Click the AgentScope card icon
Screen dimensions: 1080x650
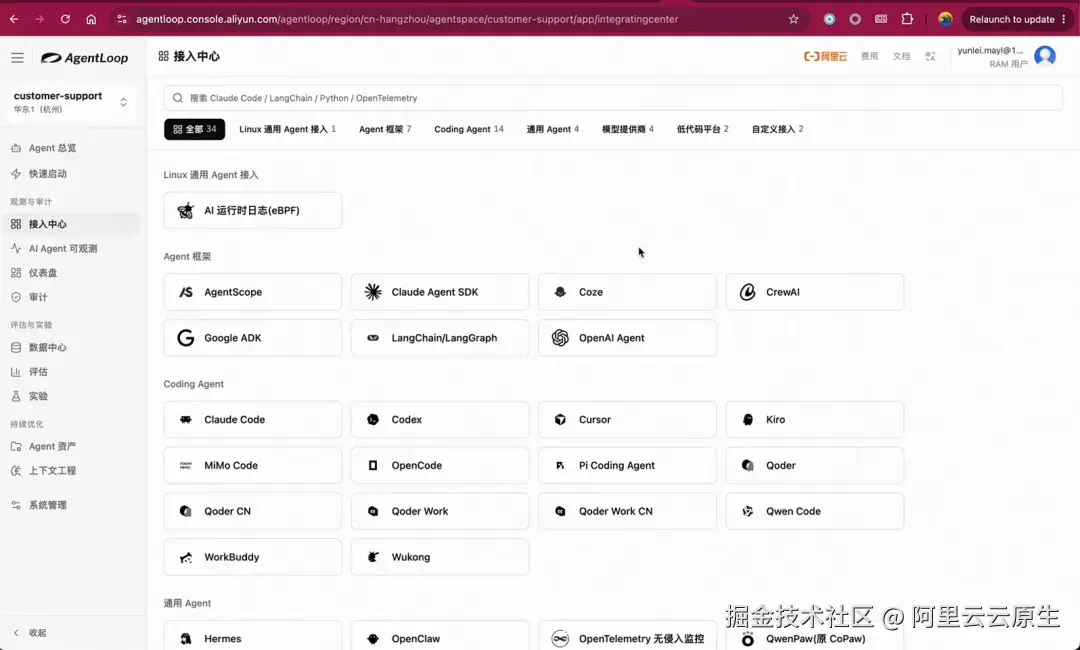pos(186,292)
